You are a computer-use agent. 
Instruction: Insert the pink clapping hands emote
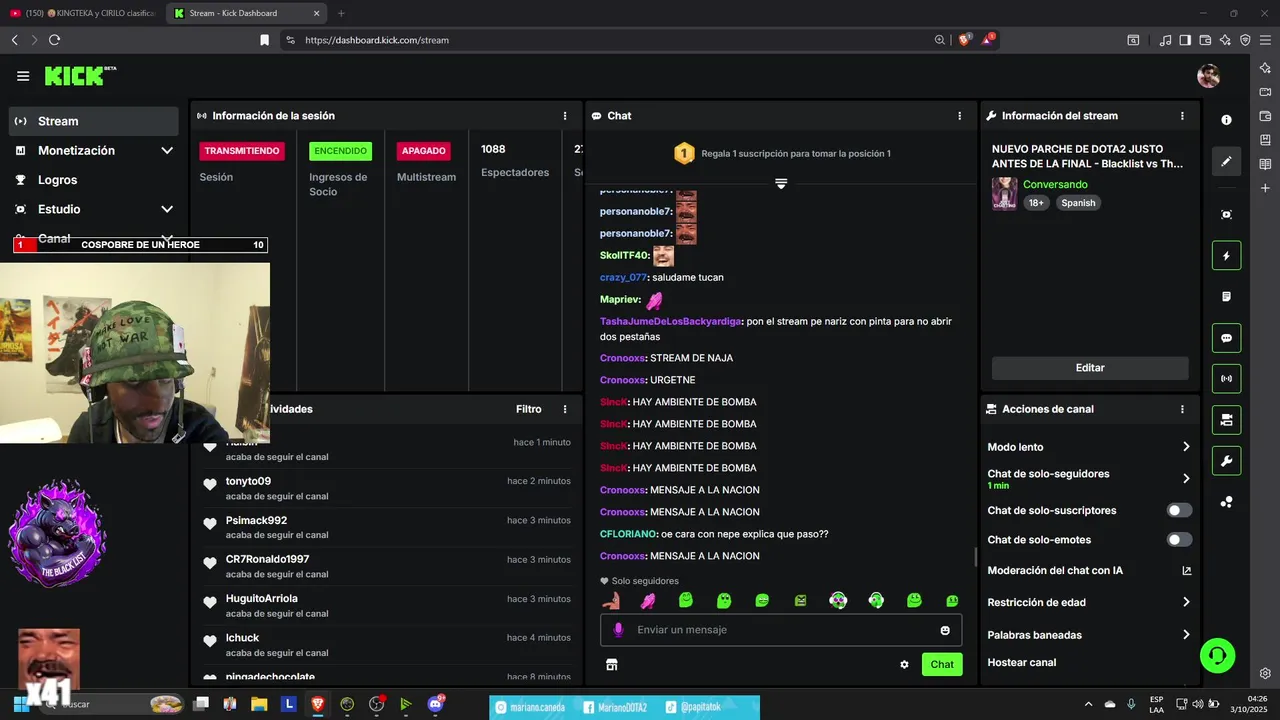pyautogui.click(x=648, y=600)
